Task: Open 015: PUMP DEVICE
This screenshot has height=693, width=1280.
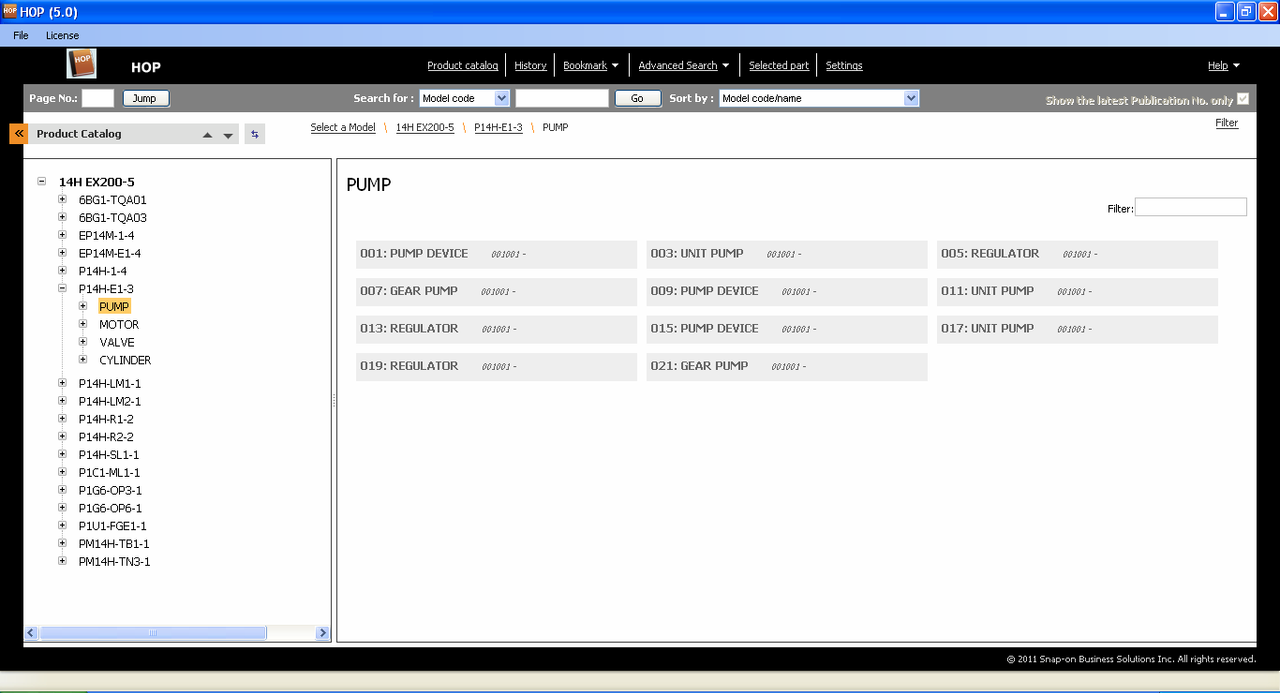Action: coord(787,329)
